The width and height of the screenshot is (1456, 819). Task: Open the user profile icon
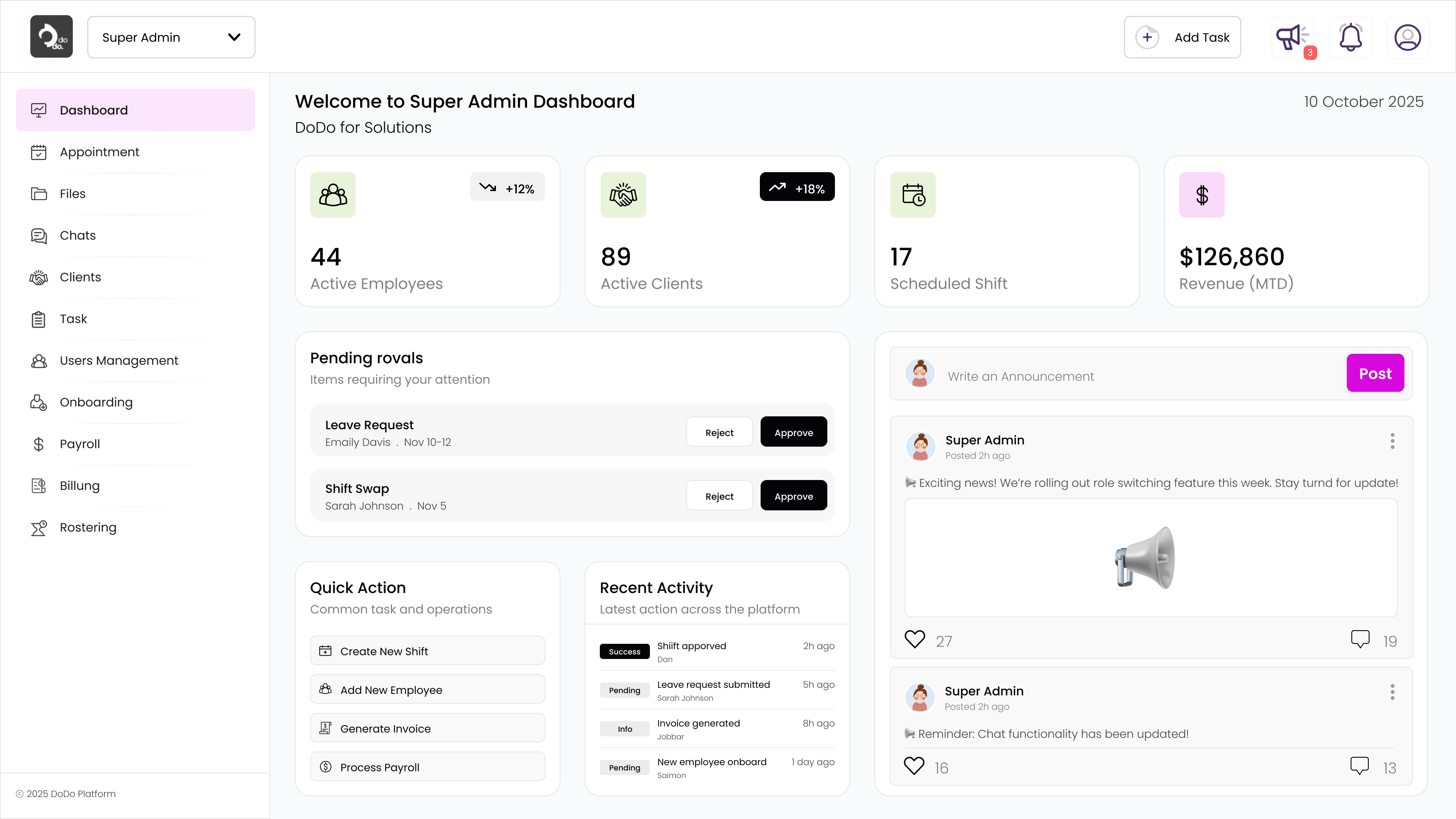pos(1407,37)
